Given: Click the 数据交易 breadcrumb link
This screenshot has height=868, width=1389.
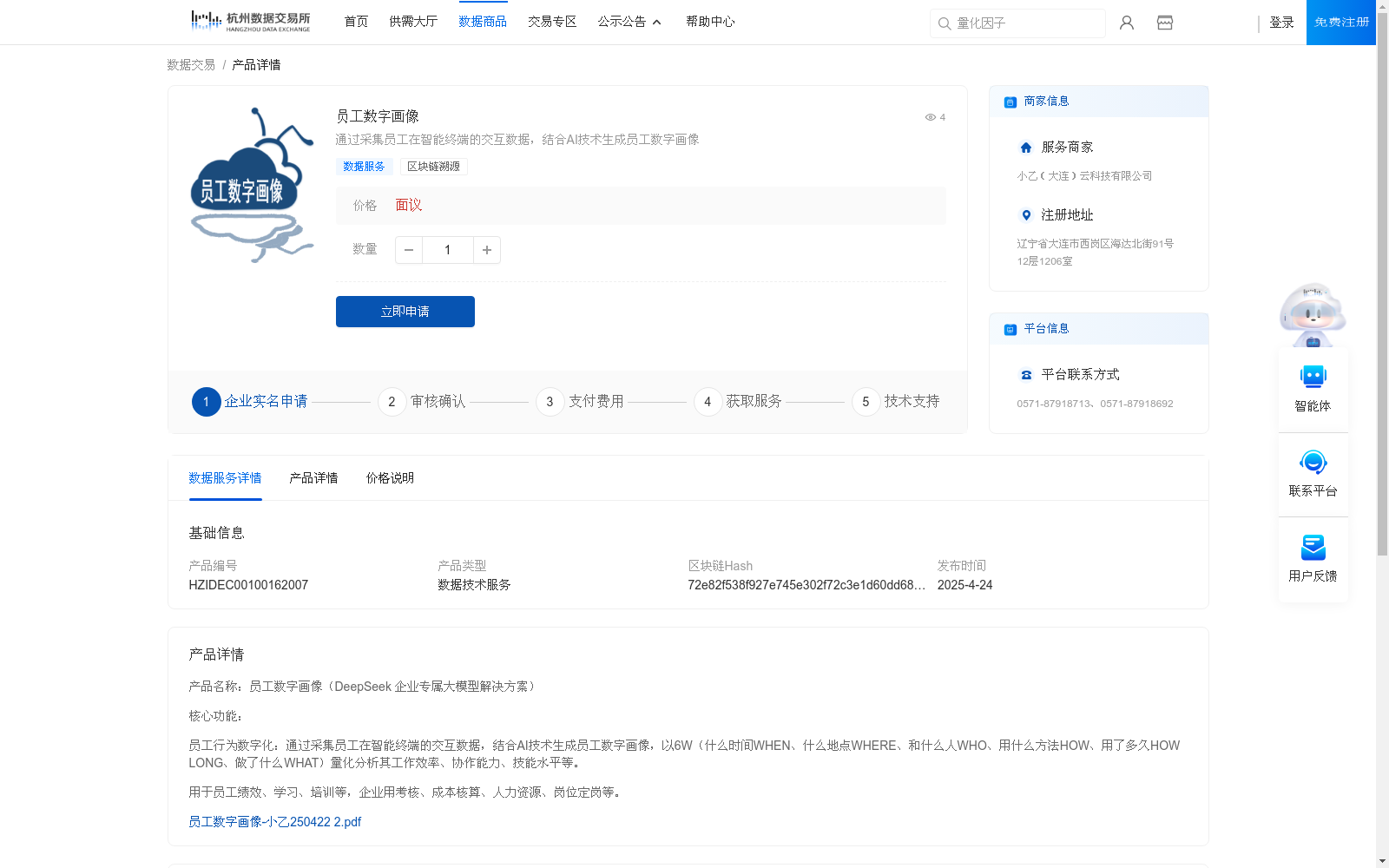Looking at the screenshot, I should pos(191,65).
